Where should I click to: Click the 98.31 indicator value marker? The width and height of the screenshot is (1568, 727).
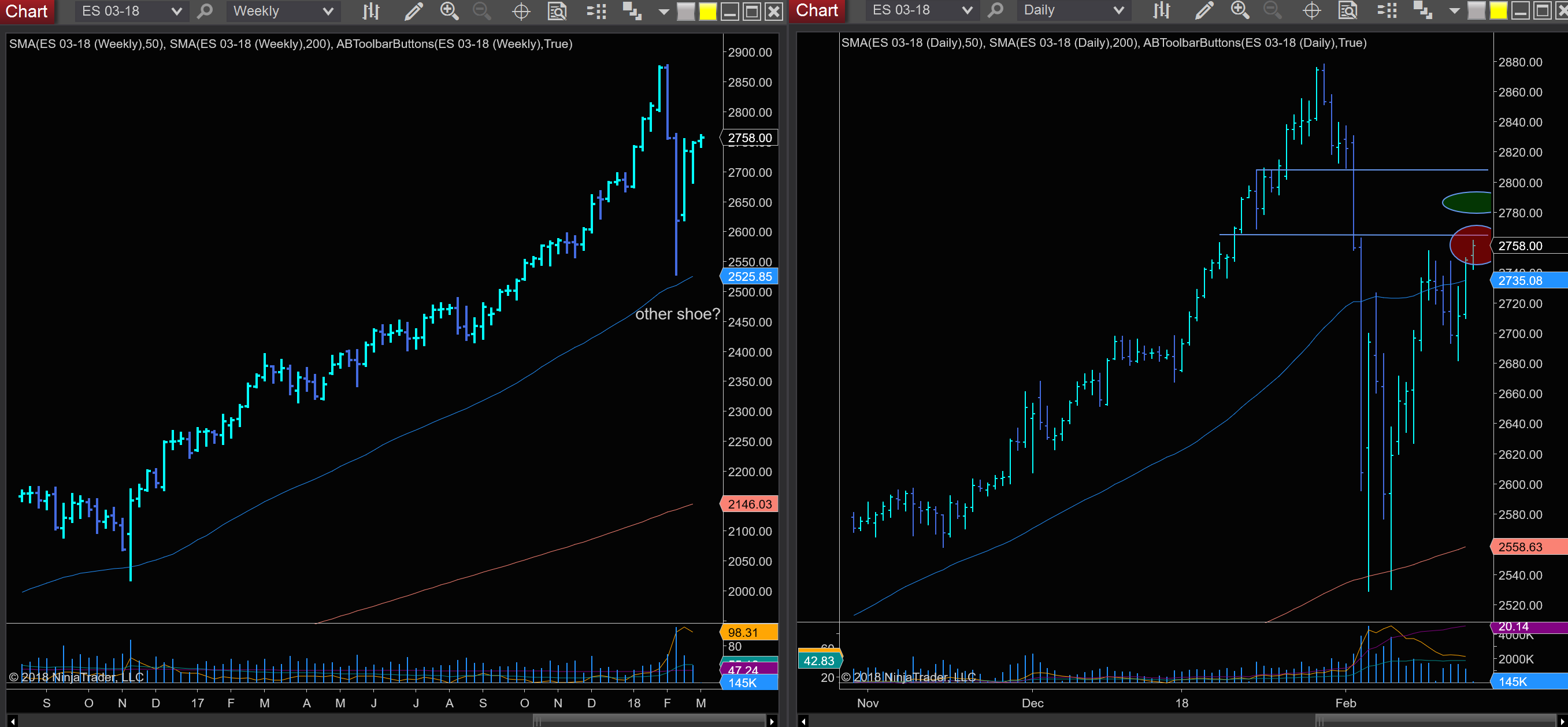pyautogui.click(x=749, y=633)
